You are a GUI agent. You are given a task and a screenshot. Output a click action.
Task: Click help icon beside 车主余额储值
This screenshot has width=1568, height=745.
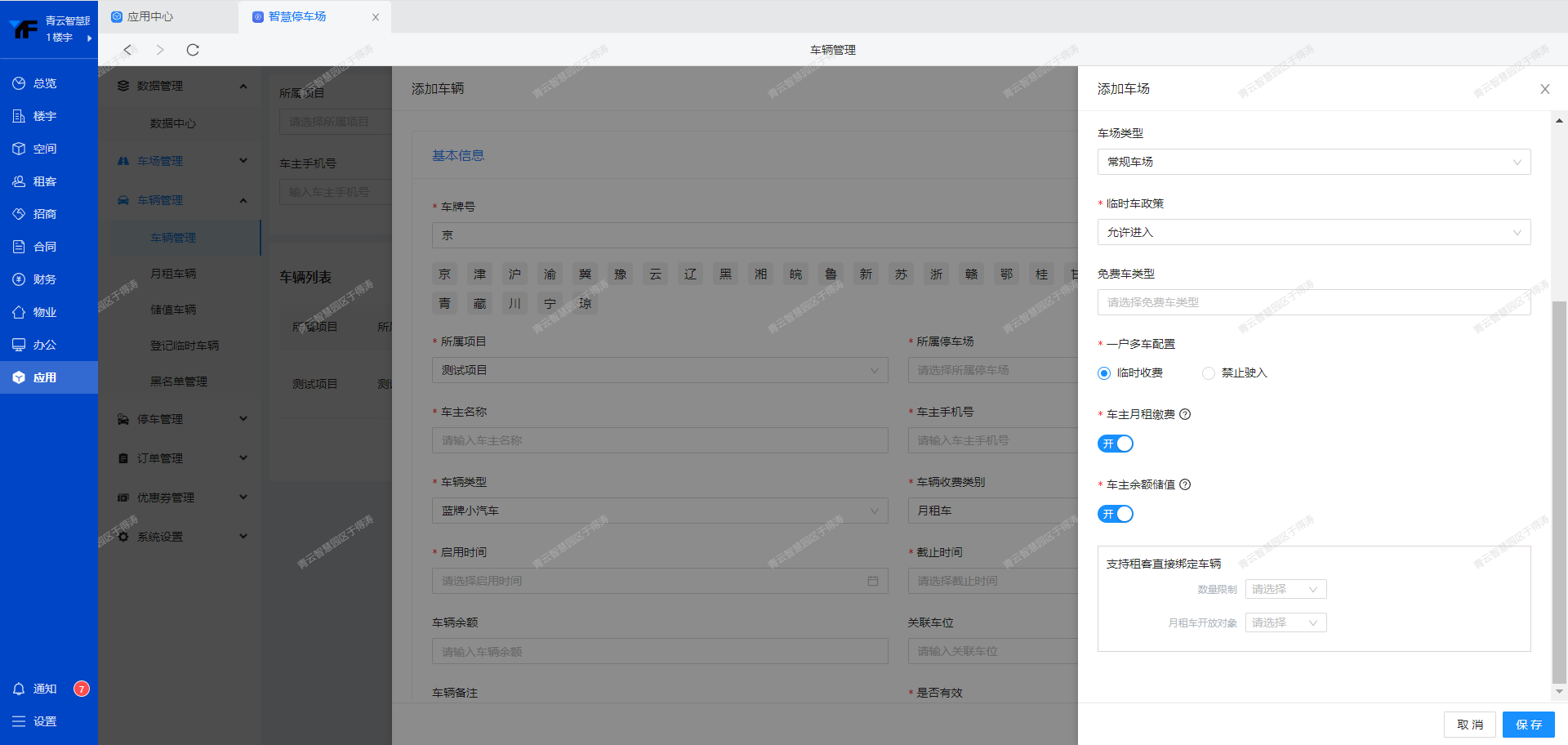click(x=1185, y=484)
